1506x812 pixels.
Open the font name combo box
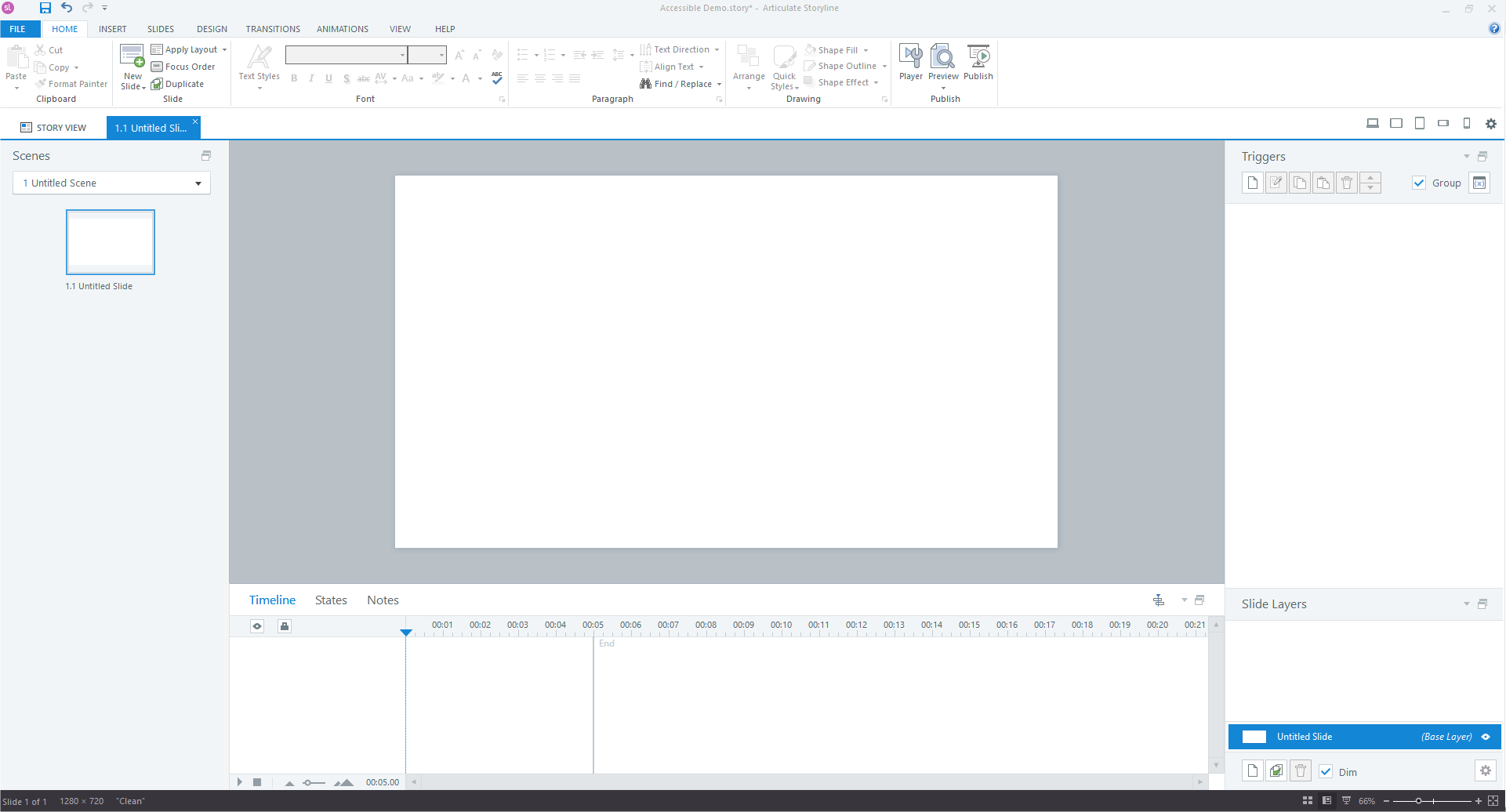tap(346, 55)
